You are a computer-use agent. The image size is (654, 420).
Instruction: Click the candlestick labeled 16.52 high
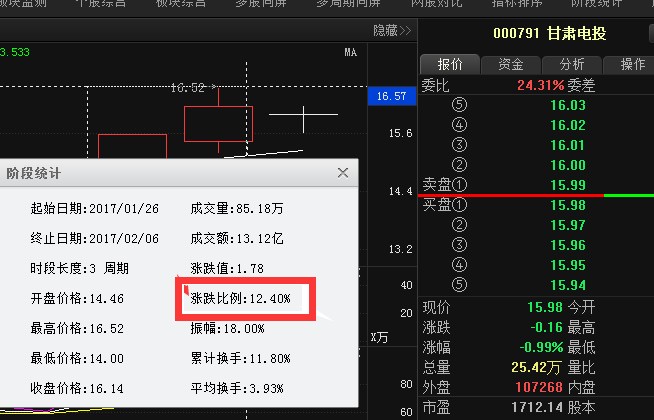pos(218,123)
